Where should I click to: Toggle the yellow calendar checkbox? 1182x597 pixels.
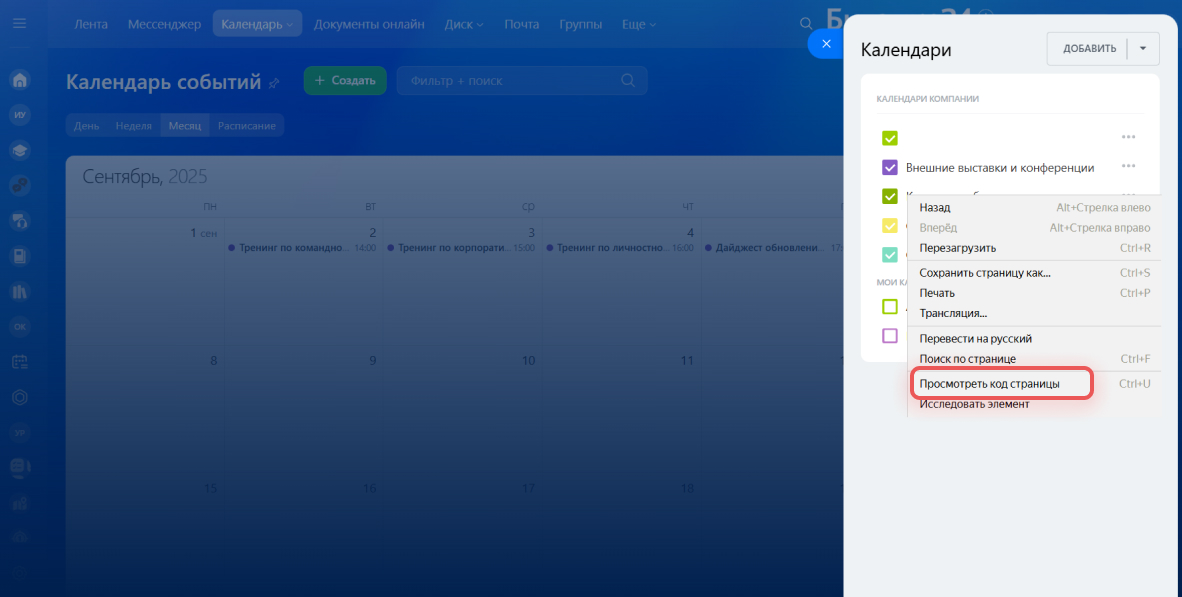pos(889,226)
